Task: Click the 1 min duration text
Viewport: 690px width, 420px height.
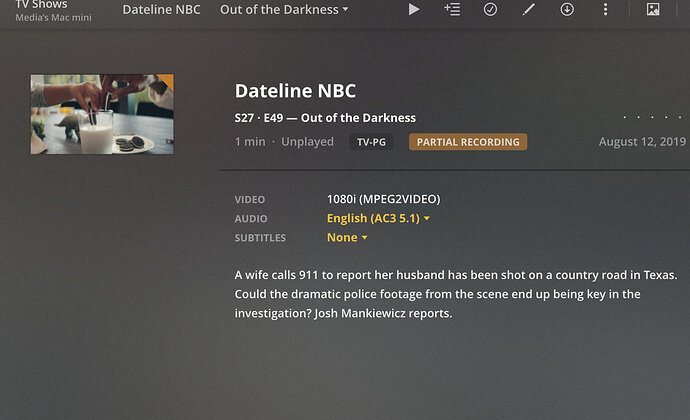Action: (250, 142)
